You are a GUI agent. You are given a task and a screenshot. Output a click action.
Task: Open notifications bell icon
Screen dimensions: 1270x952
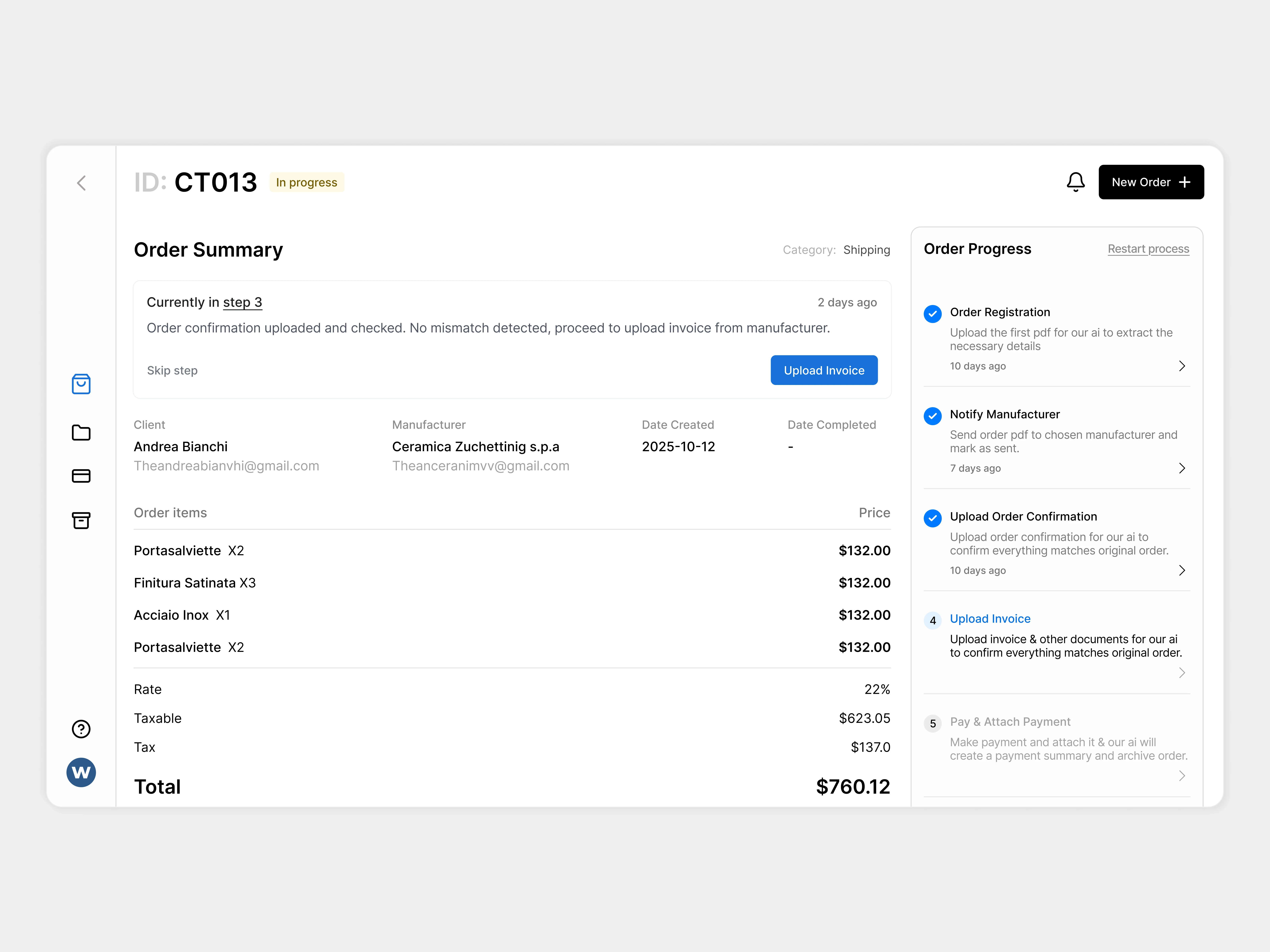click(x=1075, y=182)
